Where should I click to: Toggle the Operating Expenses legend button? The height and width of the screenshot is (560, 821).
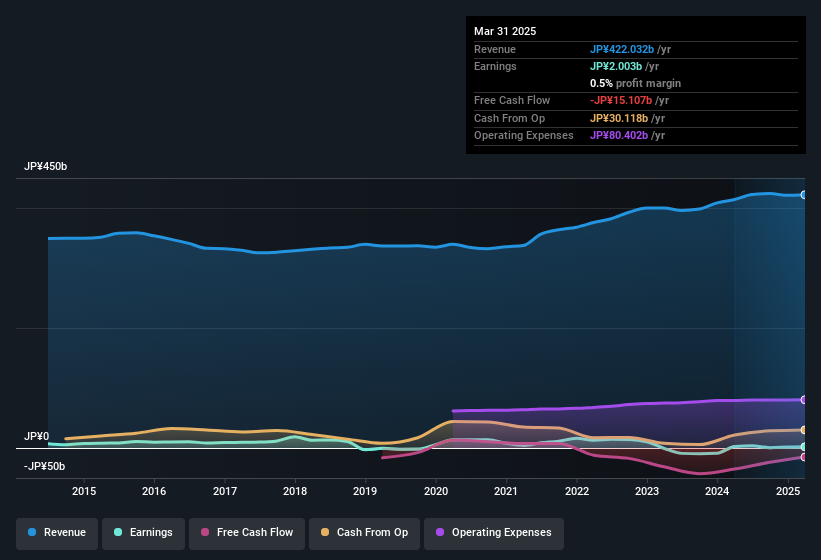click(494, 533)
